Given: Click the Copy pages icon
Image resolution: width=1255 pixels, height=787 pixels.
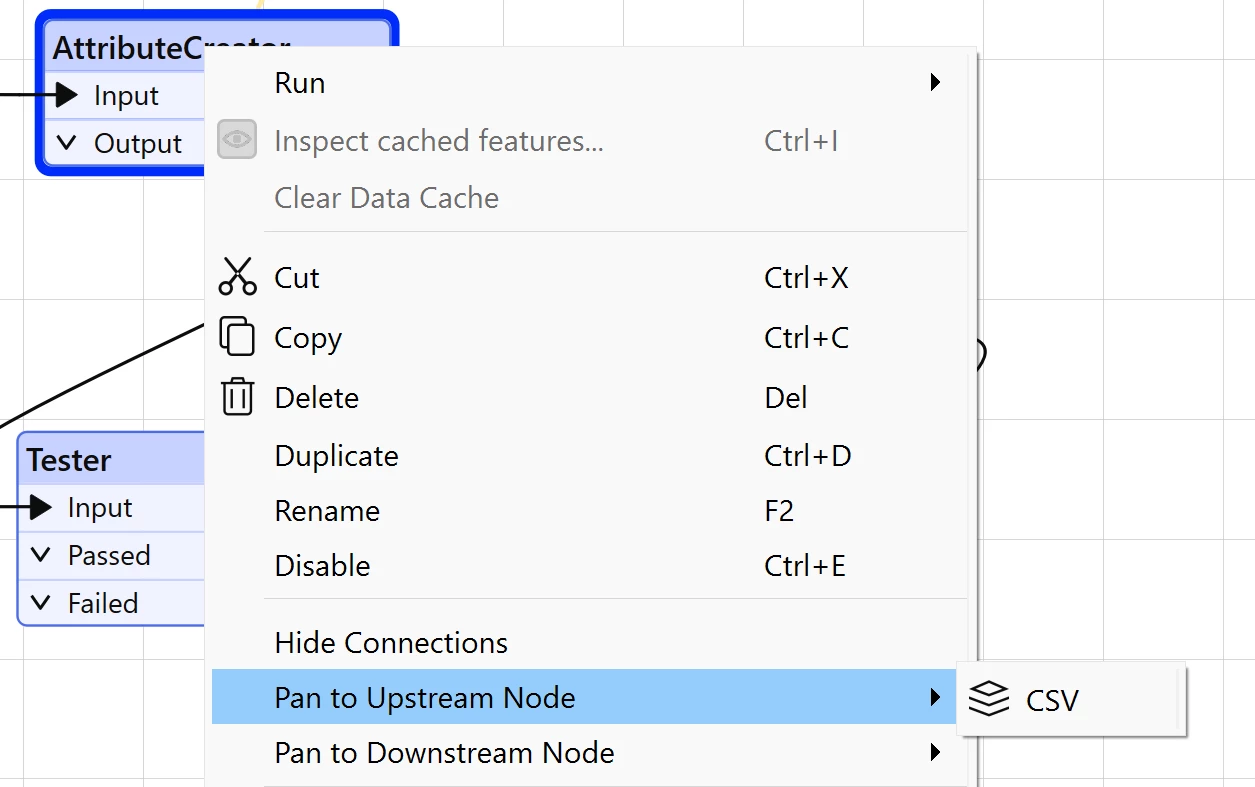Looking at the screenshot, I should click(x=237, y=337).
